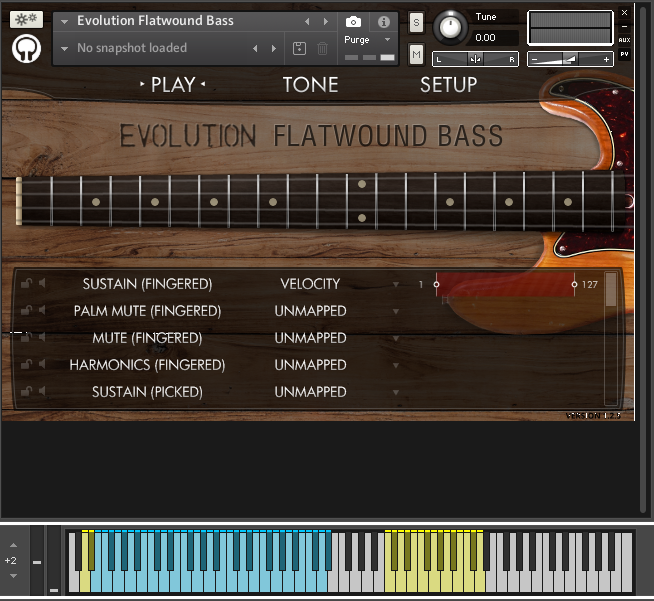The width and height of the screenshot is (654, 601).
Task: Go to the previous instrument arrow
Action: pyautogui.click(x=307, y=21)
